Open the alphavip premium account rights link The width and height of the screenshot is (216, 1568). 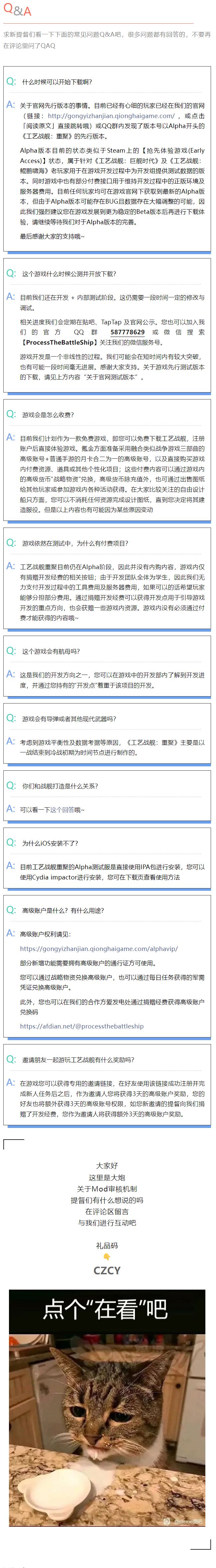99,948
